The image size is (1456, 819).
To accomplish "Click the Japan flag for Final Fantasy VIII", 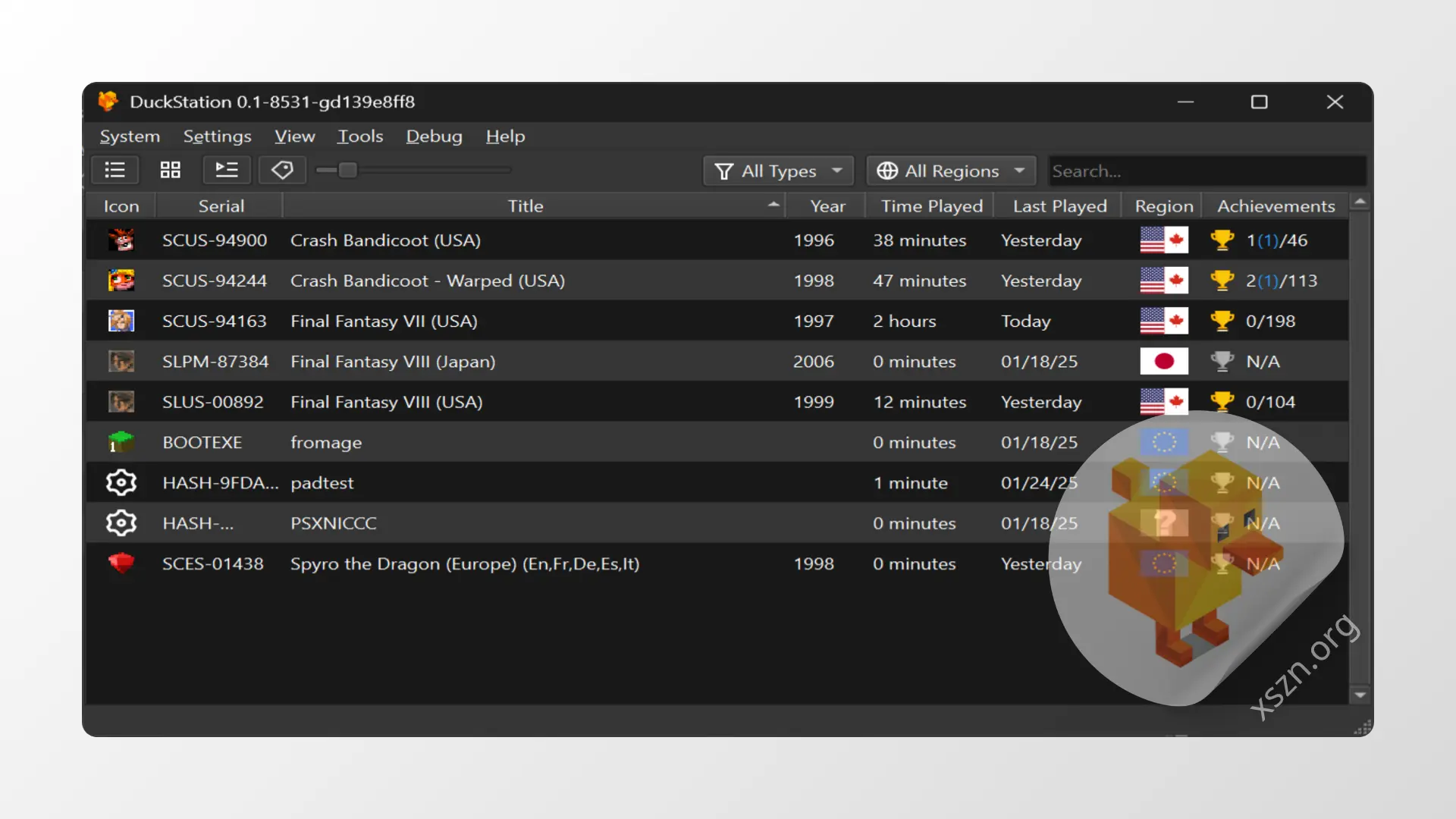I will pos(1164,362).
